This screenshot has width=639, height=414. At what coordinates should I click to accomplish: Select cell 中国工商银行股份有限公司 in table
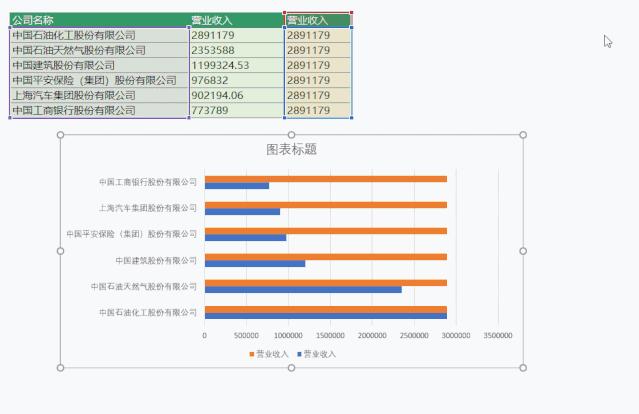(x=99, y=110)
